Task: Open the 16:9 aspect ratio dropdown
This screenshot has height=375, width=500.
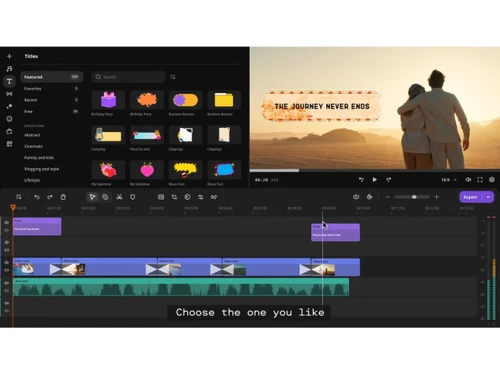Action: 449,180
